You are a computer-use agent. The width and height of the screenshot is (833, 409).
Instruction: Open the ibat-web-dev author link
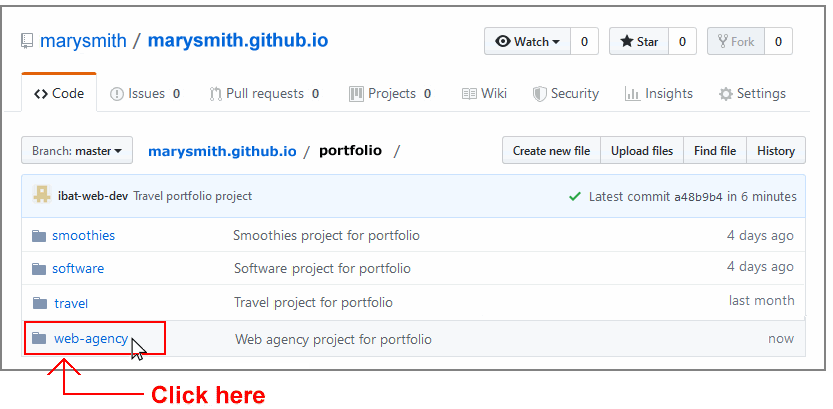[x=93, y=196]
